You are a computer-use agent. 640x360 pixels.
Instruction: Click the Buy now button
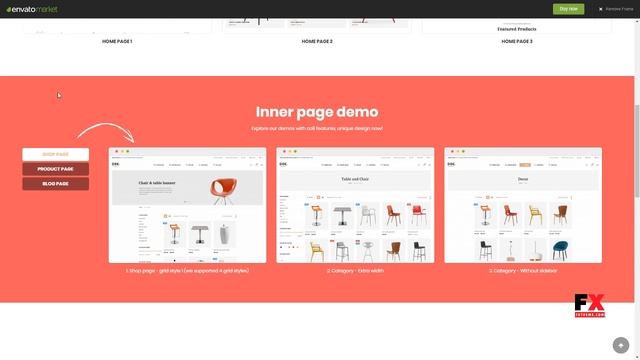tap(568, 9)
